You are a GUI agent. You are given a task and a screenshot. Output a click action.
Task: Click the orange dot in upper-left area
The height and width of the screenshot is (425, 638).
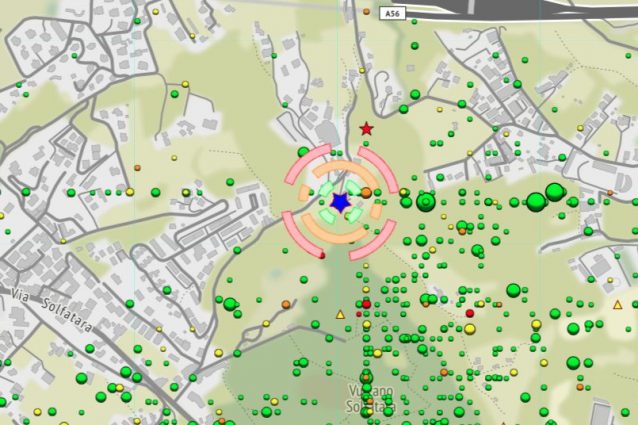137,168
